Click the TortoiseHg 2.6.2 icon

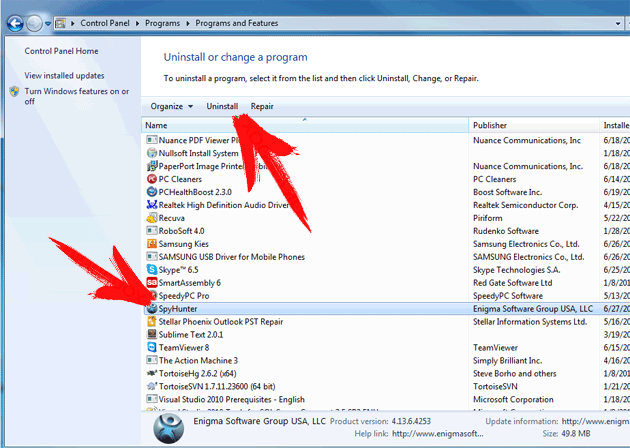(x=151, y=373)
